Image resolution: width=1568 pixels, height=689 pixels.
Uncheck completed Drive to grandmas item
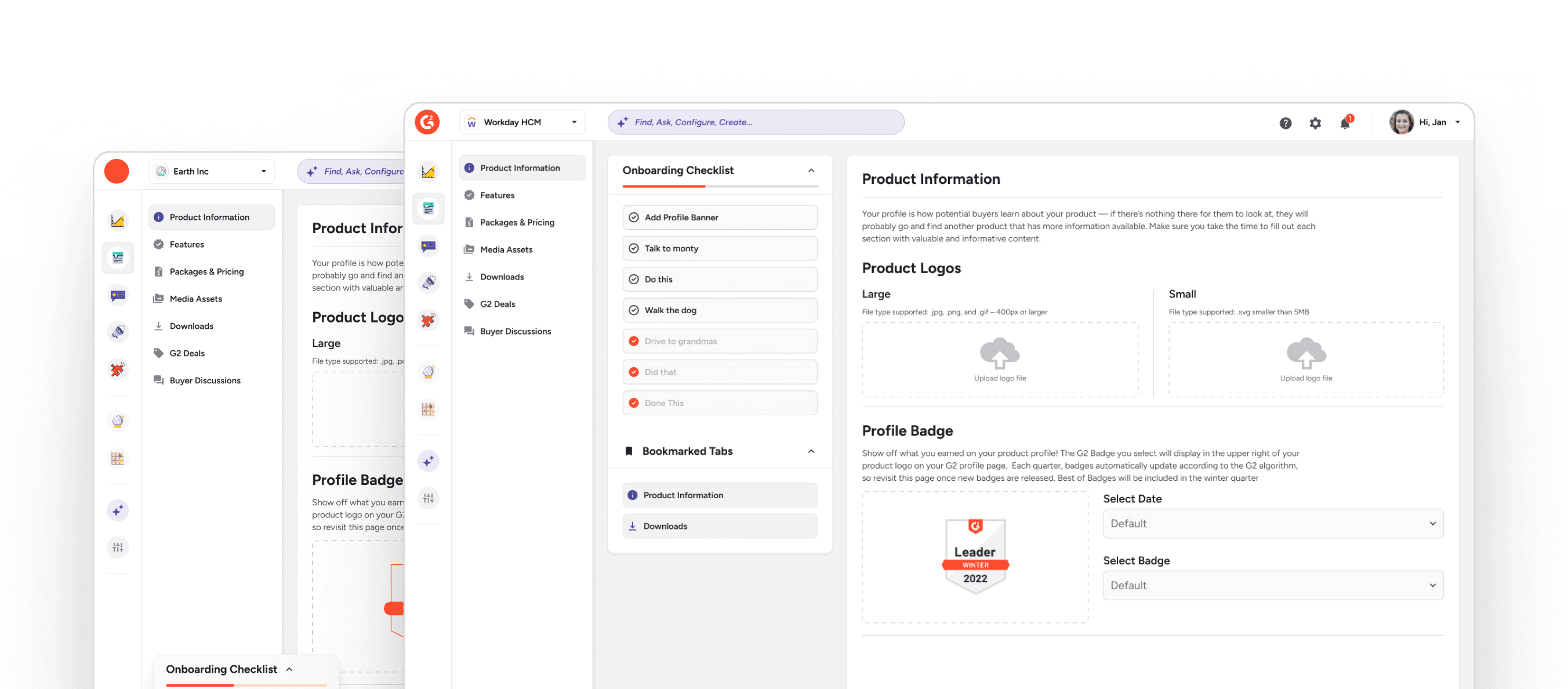click(634, 341)
